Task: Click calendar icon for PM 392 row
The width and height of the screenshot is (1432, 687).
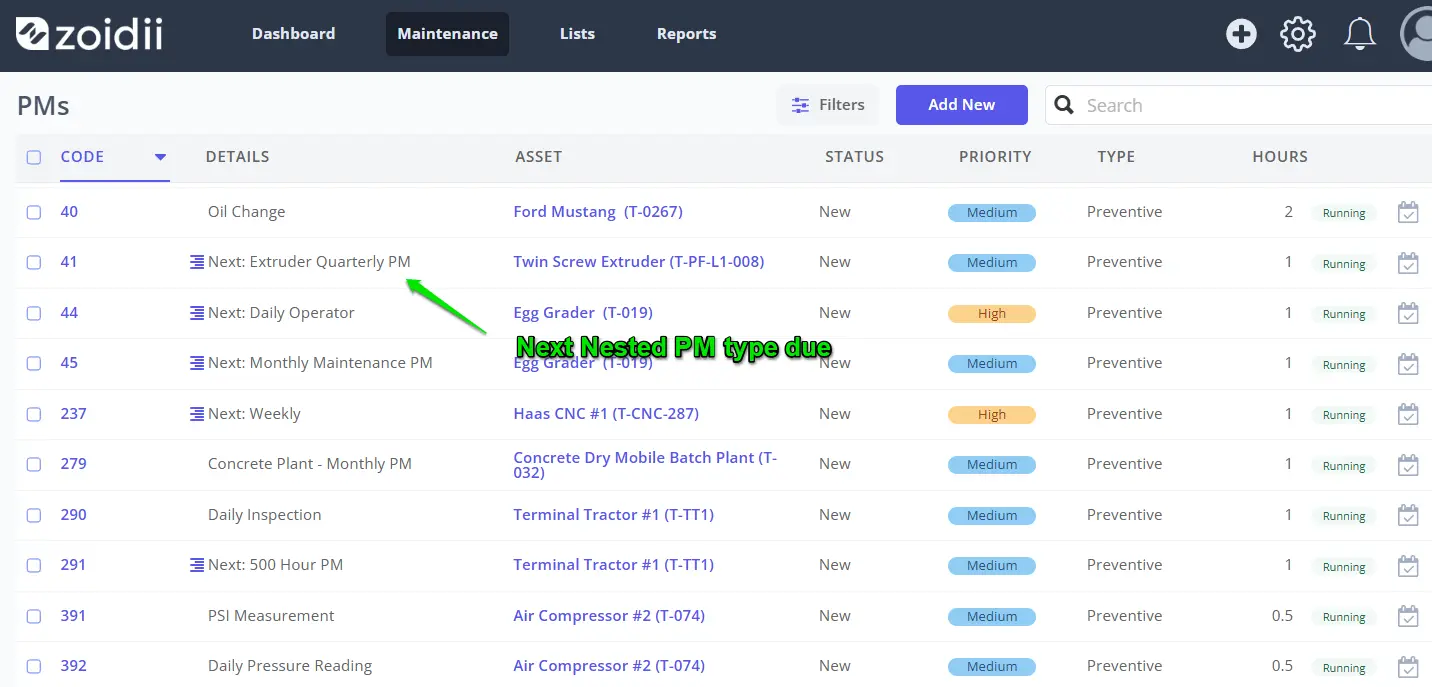Action: coord(1408,667)
